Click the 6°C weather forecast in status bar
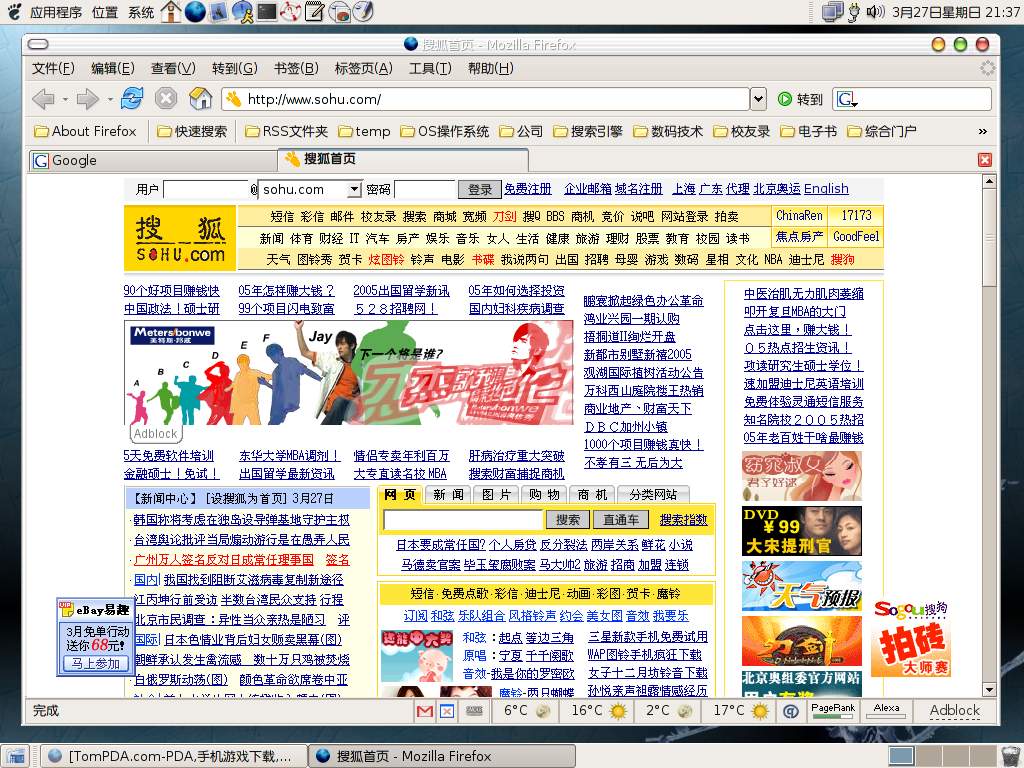1024x768 pixels. click(x=526, y=711)
